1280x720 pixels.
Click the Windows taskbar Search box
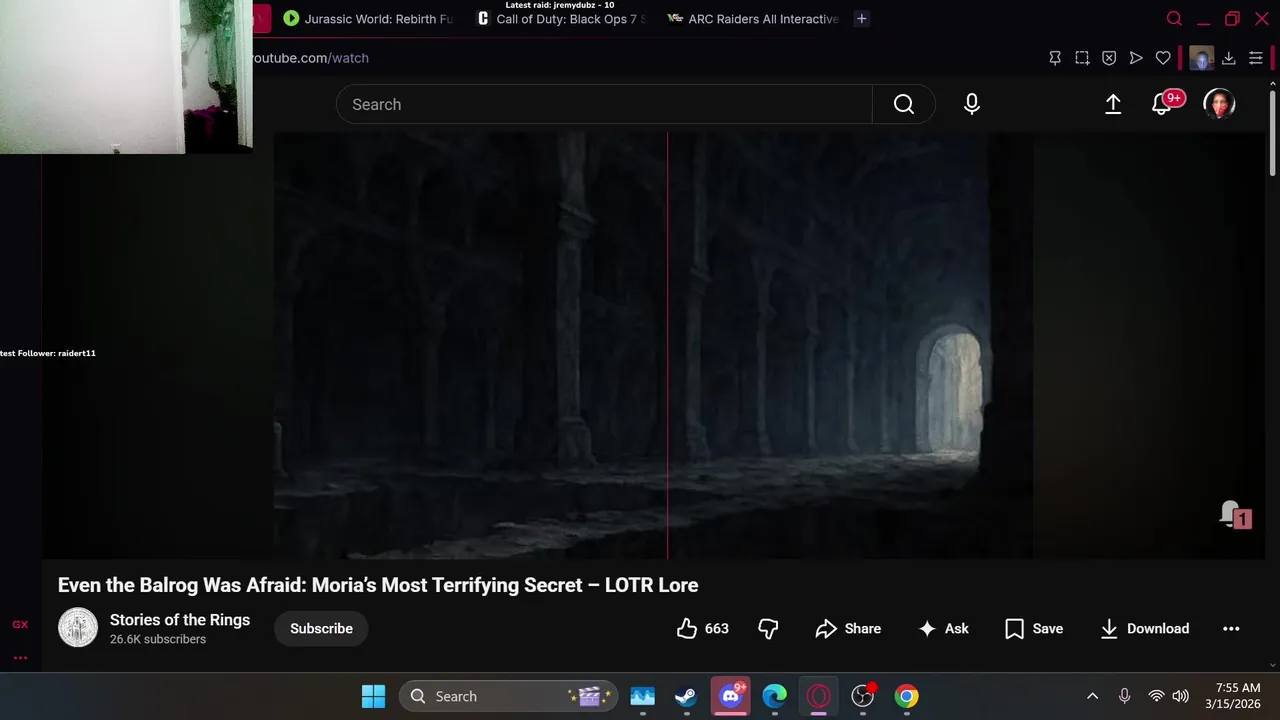[x=508, y=696]
